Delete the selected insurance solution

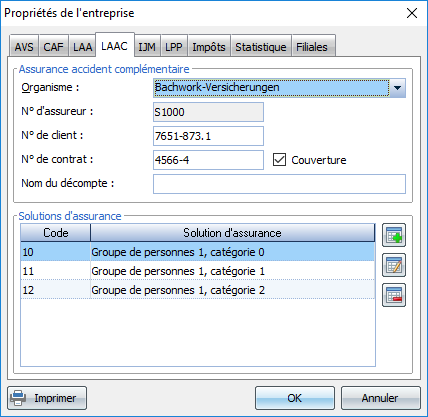point(394,295)
